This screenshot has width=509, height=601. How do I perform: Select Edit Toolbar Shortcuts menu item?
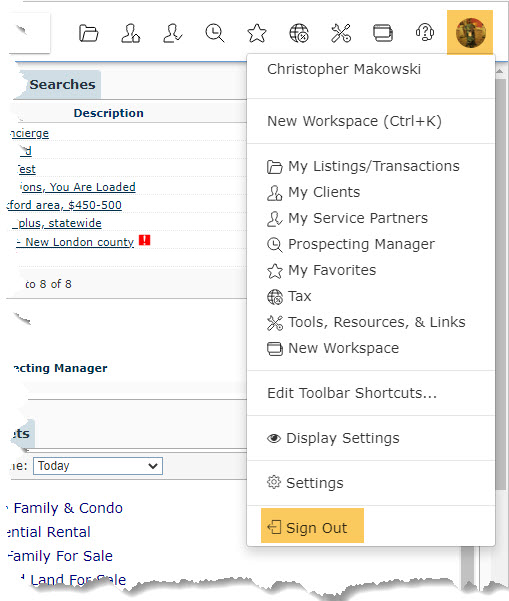pyautogui.click(x=352, y=393)
